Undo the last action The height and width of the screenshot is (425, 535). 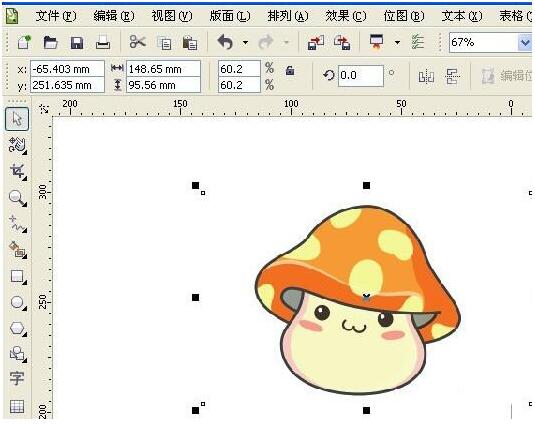coord(225,42)
